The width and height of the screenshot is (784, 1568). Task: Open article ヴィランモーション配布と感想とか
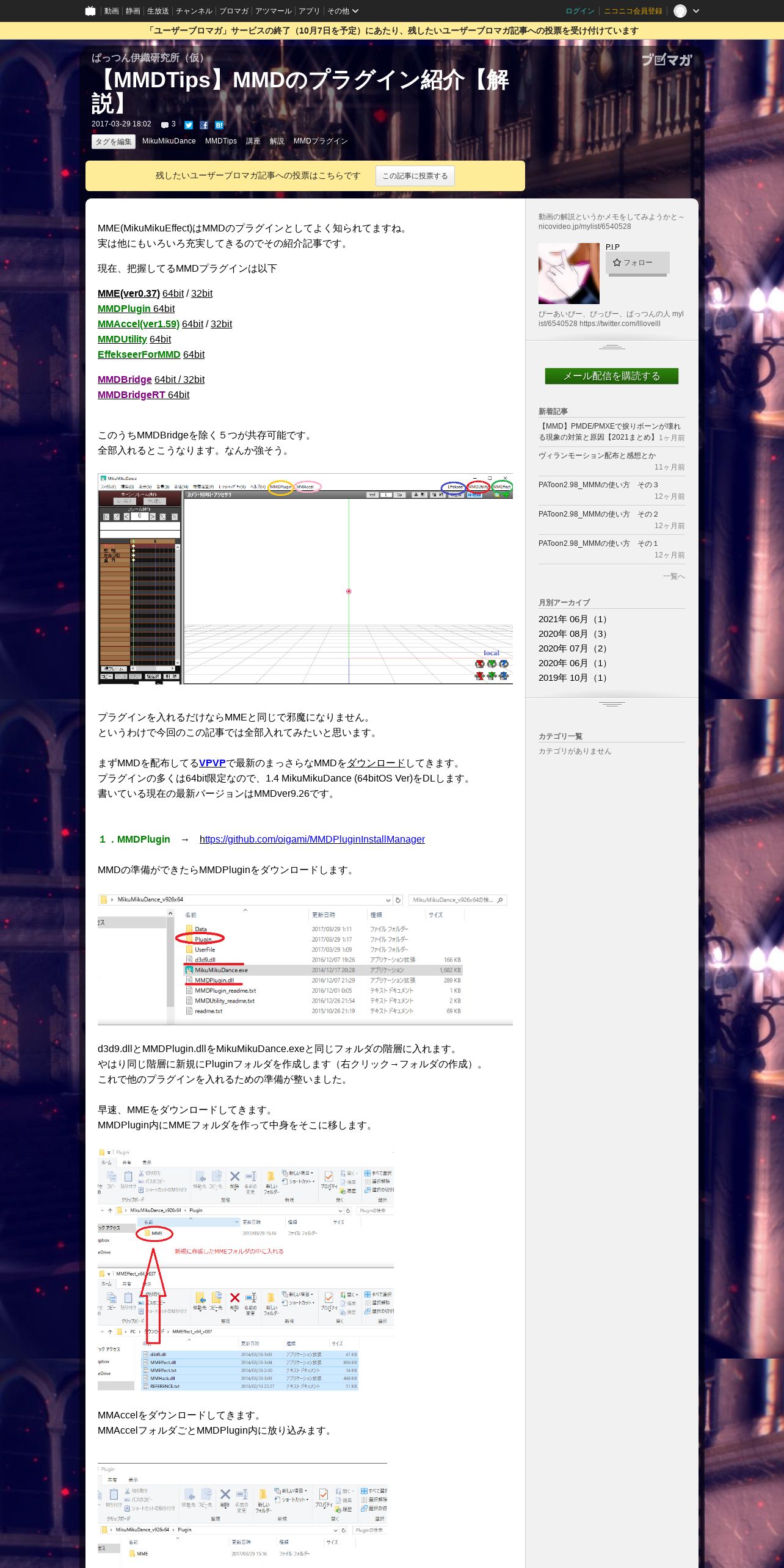(x=597, y=456)
